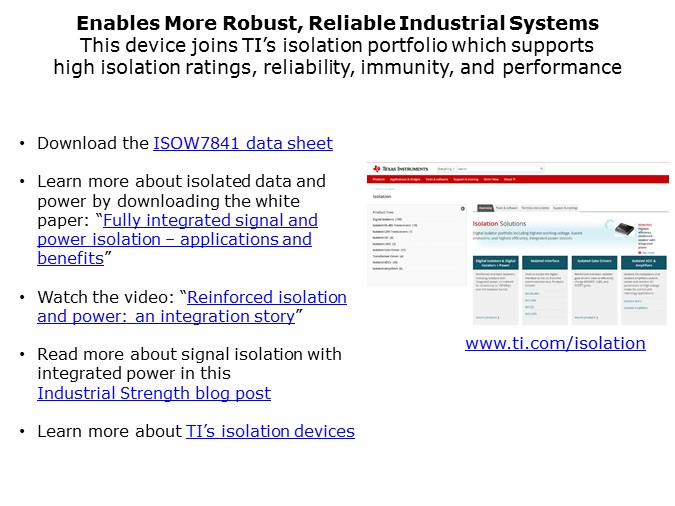Open the TI's isolation devices link
The width and height of the screenshot is (675, 506).
[270, 431]
